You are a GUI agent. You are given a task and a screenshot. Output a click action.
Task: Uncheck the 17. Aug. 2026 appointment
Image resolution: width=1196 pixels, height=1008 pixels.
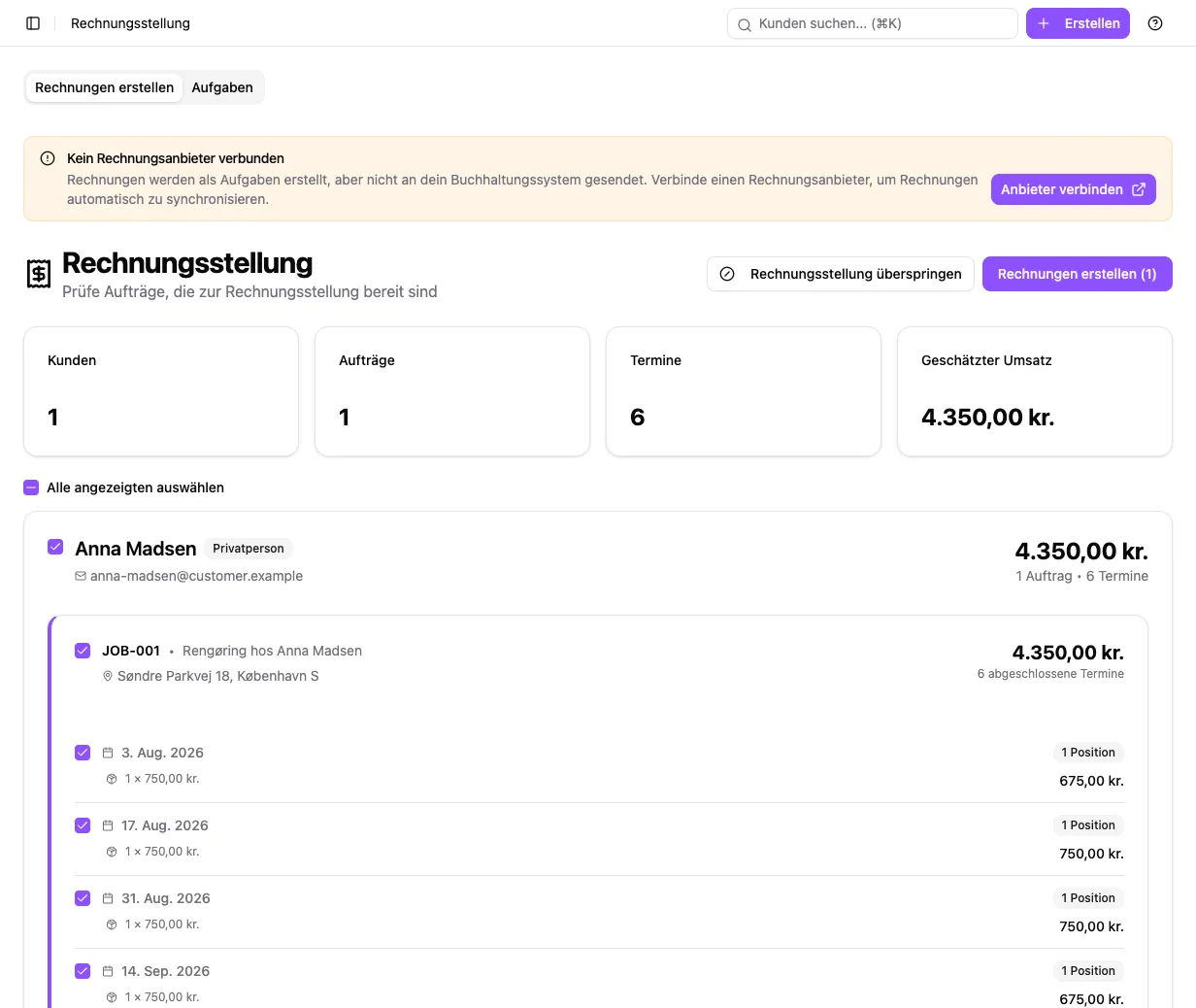tap(83, 825)
